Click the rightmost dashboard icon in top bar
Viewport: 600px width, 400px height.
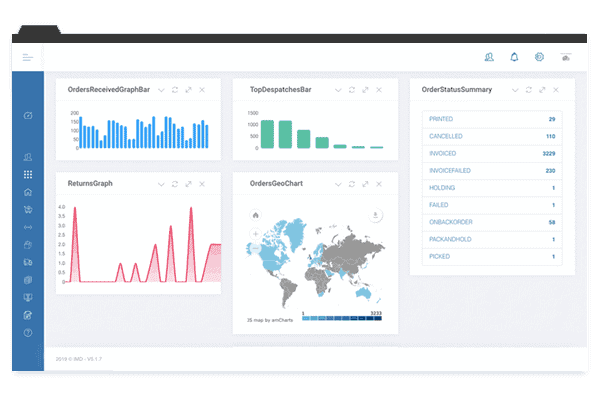(x=566, y=57)
